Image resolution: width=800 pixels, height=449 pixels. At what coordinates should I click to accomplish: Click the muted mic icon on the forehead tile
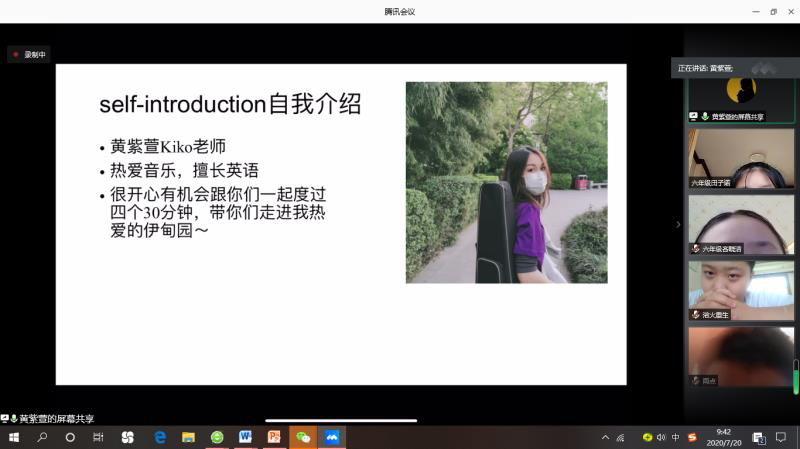[695, 249]
